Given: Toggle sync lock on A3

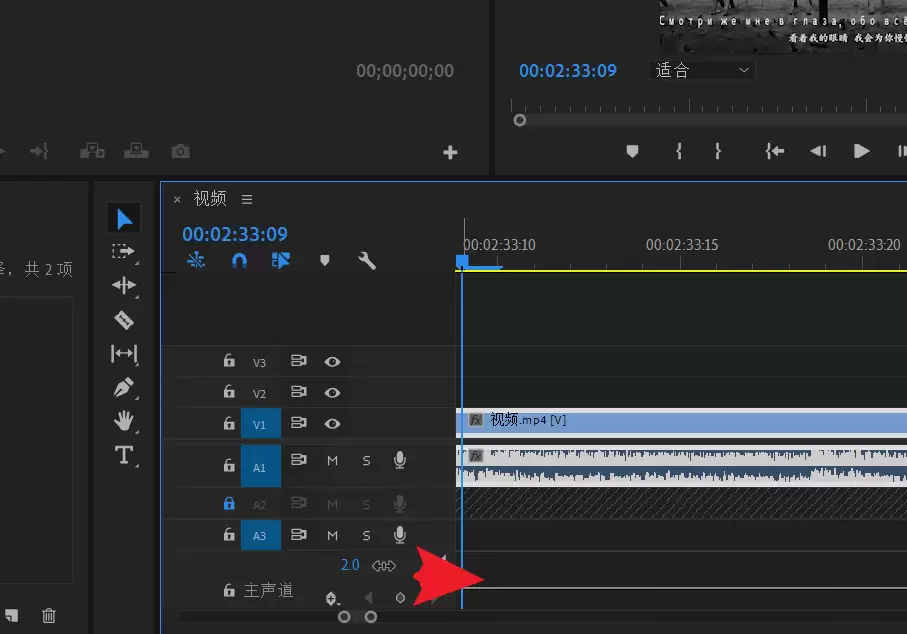Looking at the screenshot, I should pyautogui.click(x=298, y=534).
